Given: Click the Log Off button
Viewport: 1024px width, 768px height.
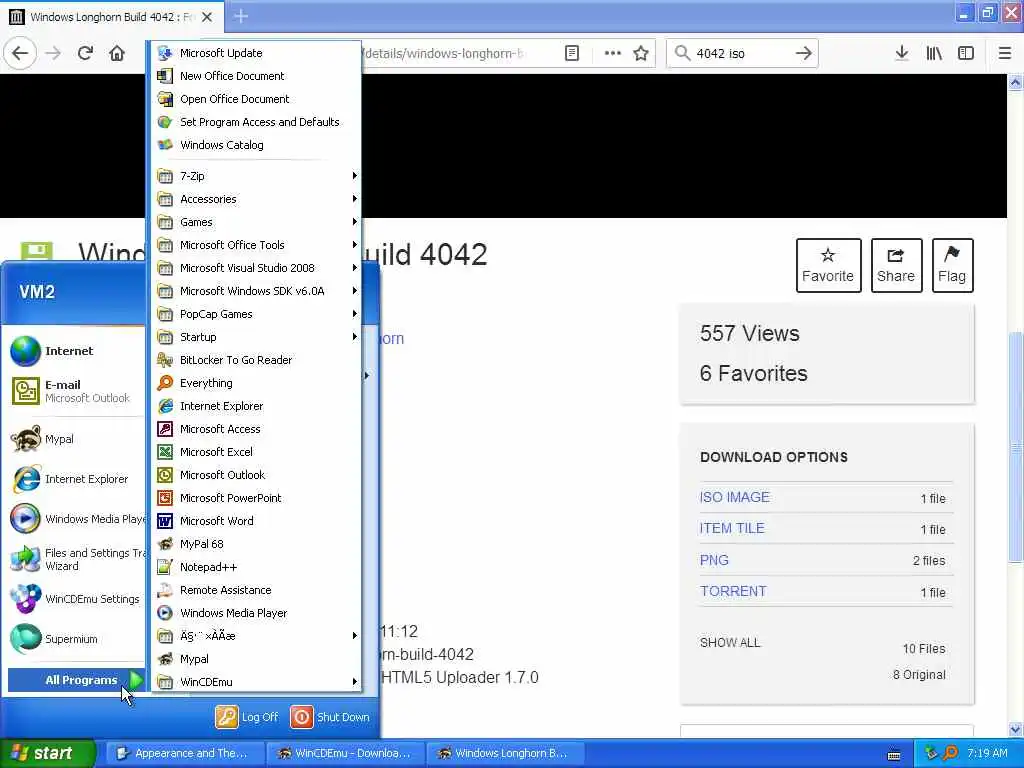Looking at the screenshot, I should (248, 717).
